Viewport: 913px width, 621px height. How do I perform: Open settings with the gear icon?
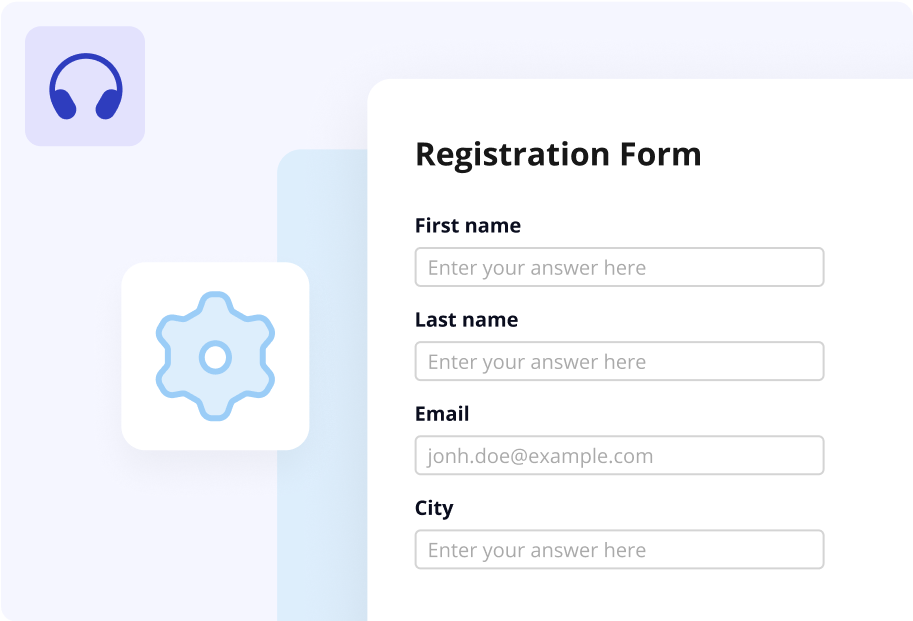point(215,356)
